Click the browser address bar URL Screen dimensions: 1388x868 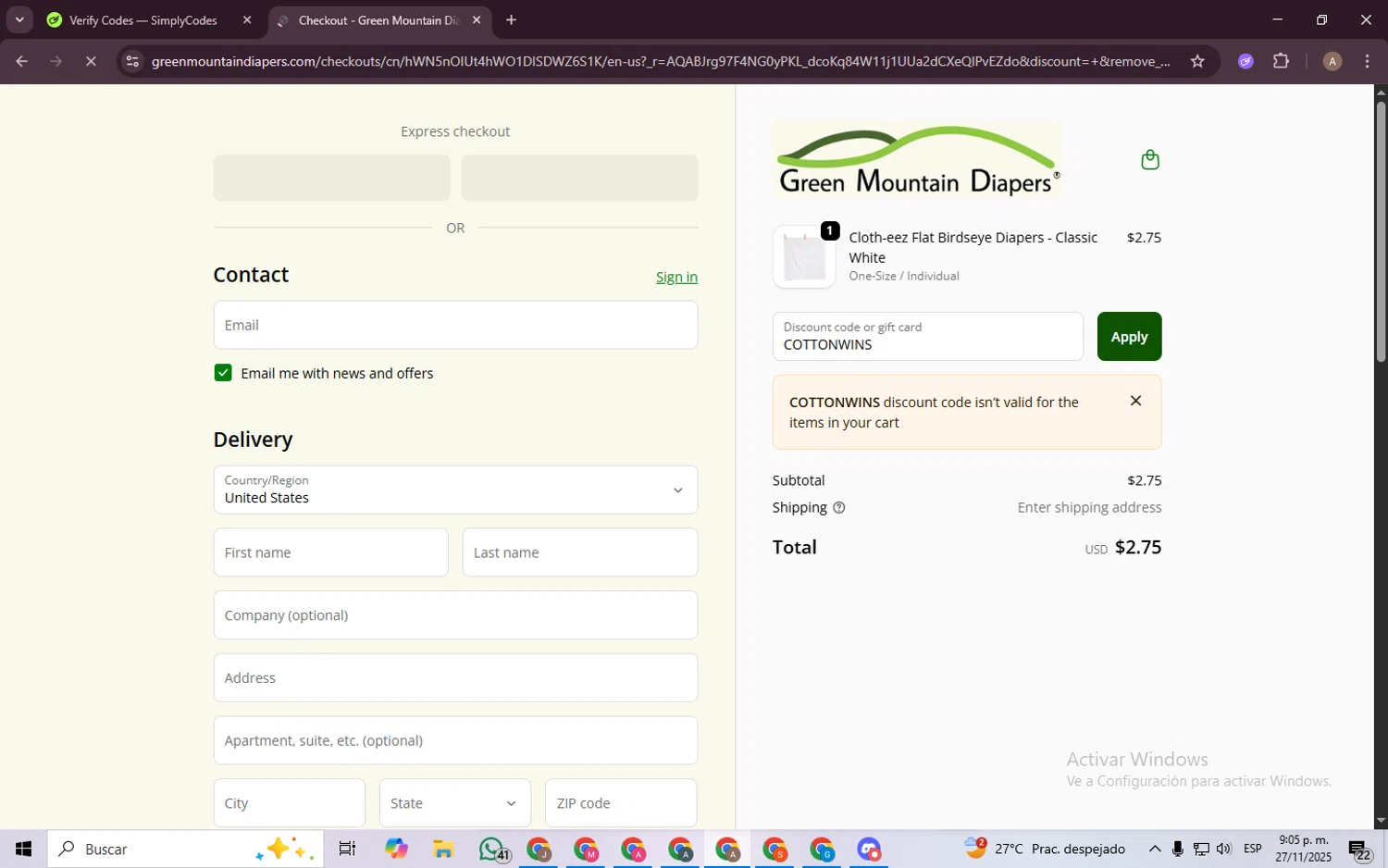pos(661,61)
